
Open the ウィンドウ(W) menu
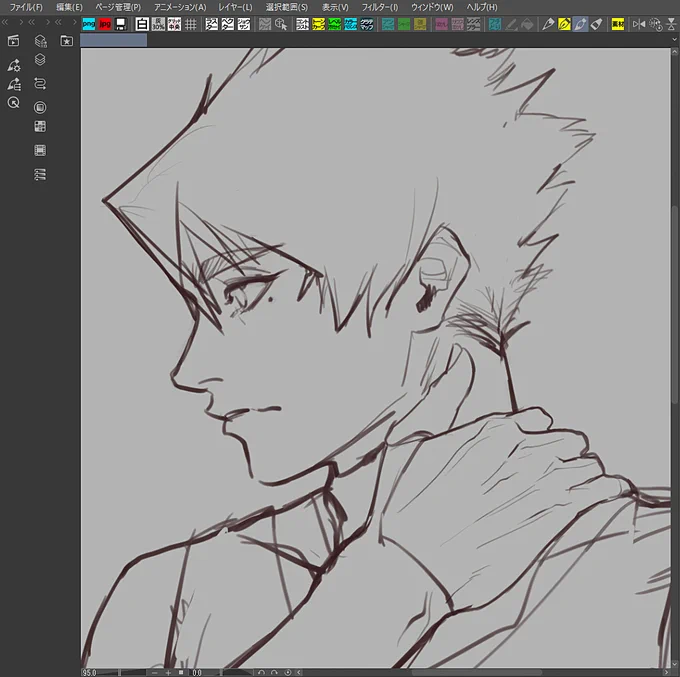pyautogui.click(x=432, y=7)
